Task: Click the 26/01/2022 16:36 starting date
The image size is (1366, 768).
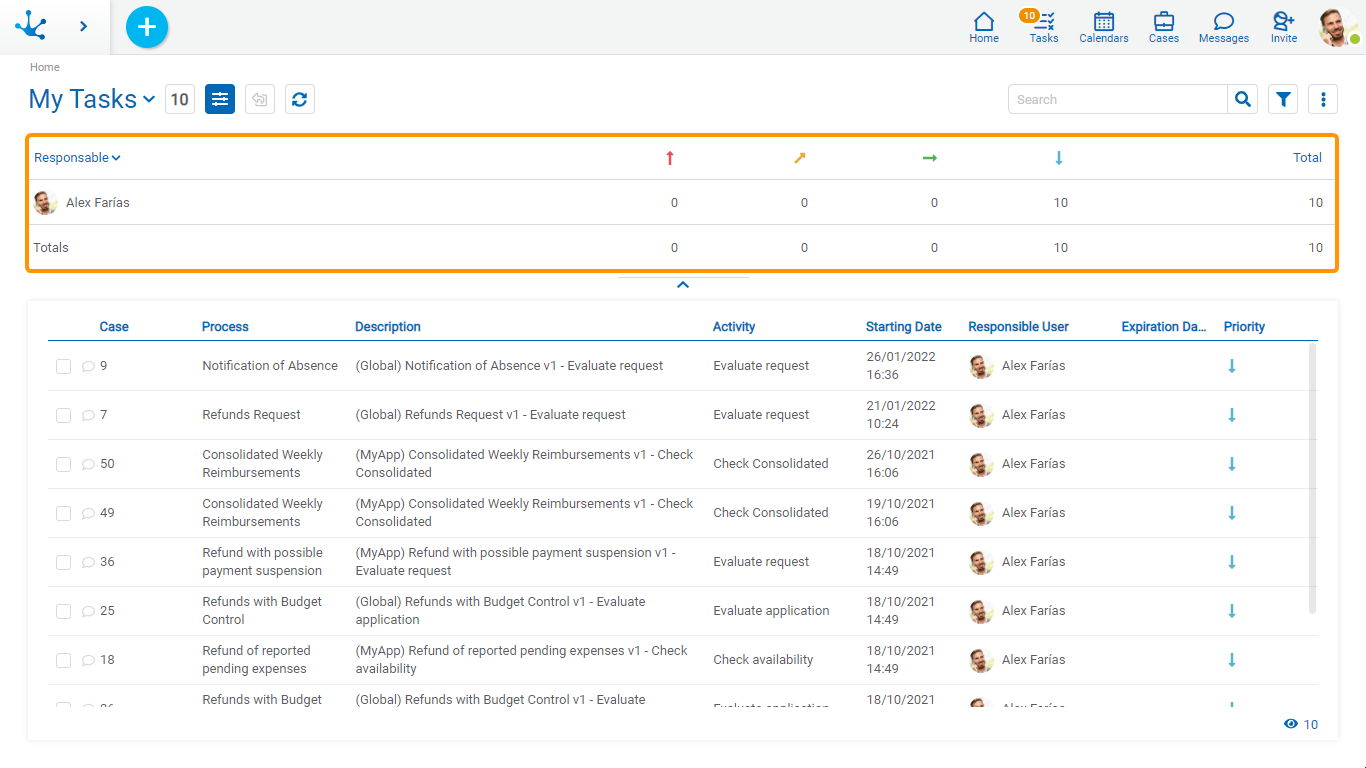Action: click(901, 366)
